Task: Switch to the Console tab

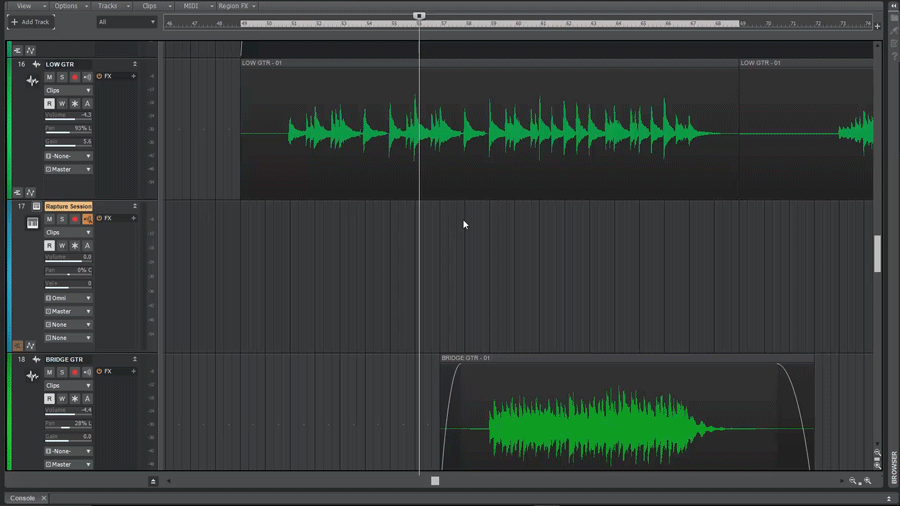Action: [x=22, y=498]
